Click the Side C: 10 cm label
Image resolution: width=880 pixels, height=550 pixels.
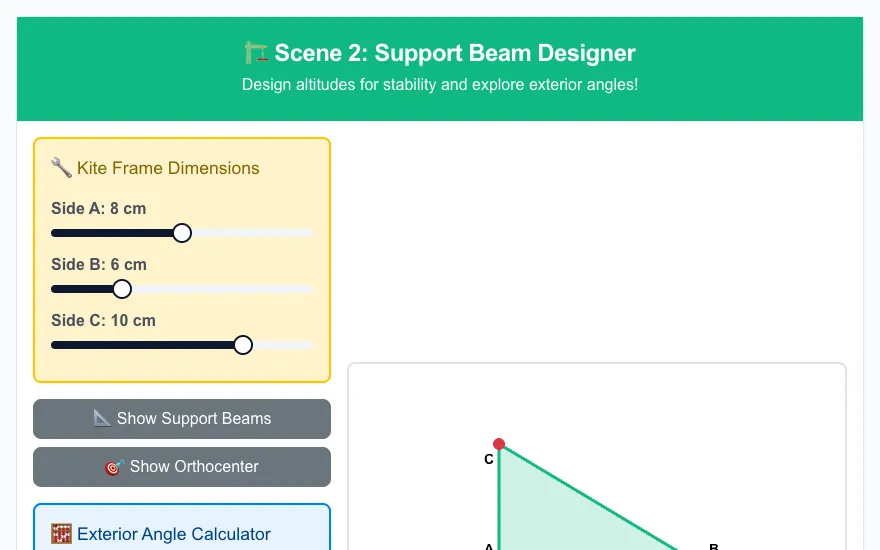click(x=103, y=320)
